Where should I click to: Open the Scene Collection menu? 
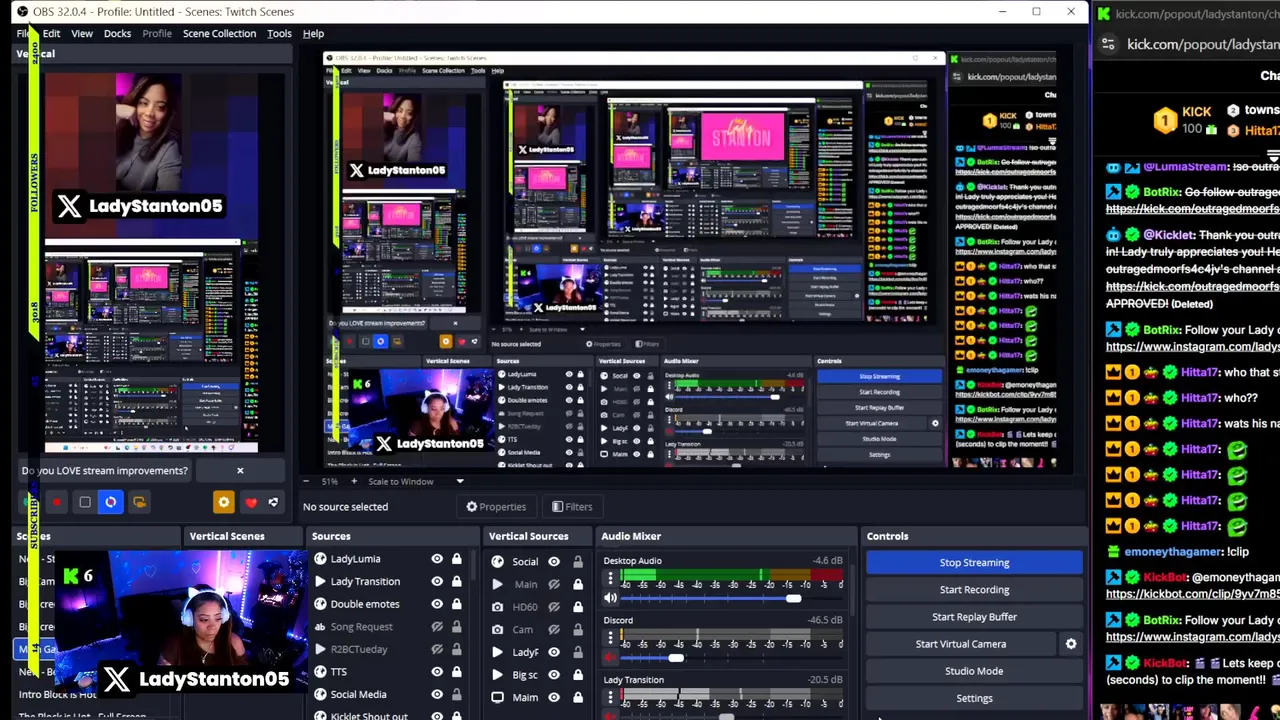point(219,33)
